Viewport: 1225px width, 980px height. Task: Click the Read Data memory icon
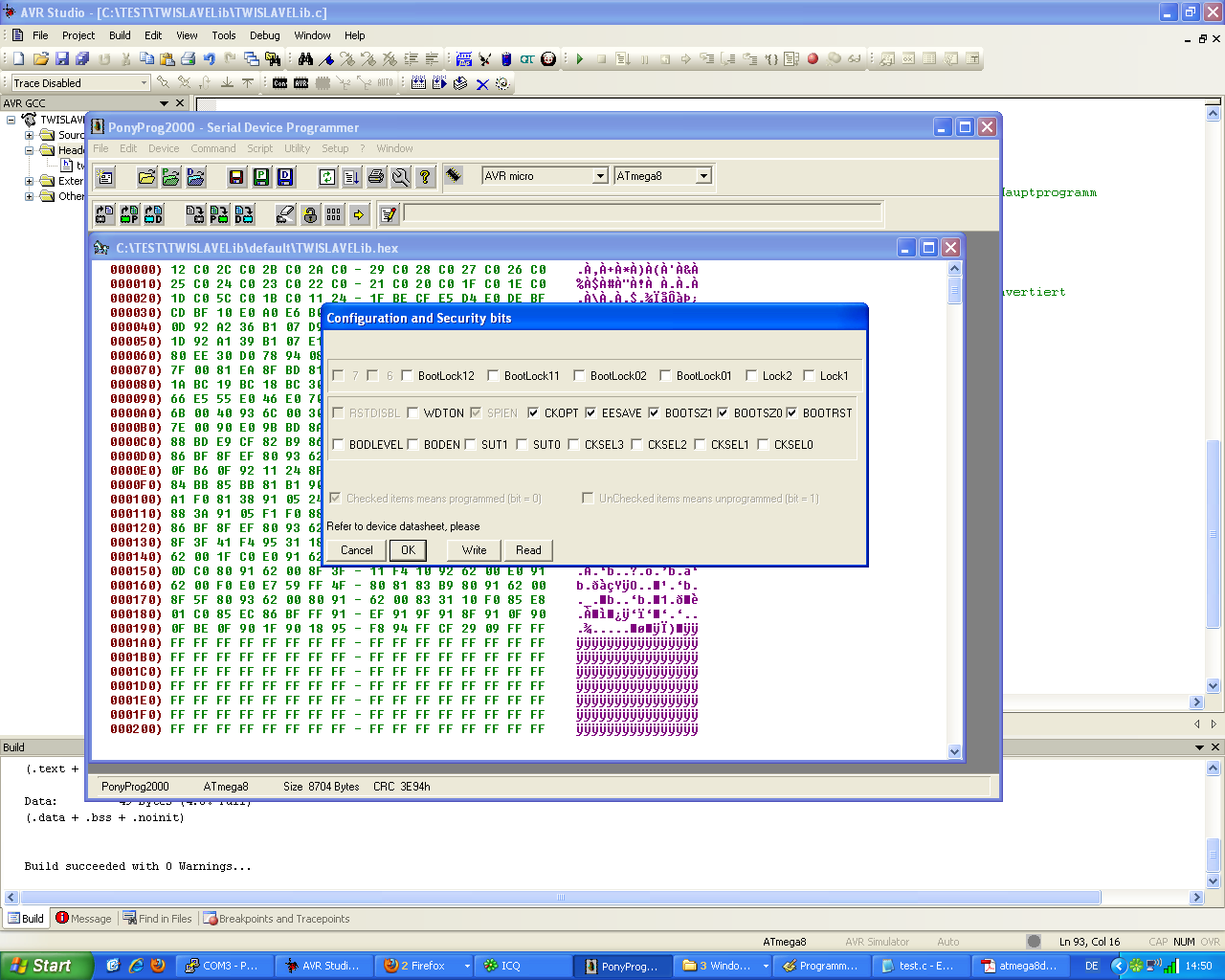click(153, 214)
